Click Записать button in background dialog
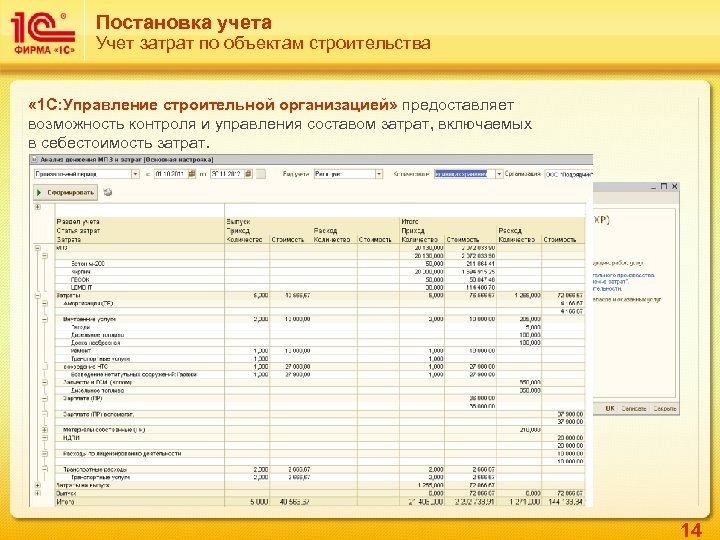Viewport: 720px width, 540px height. point(634,408)
